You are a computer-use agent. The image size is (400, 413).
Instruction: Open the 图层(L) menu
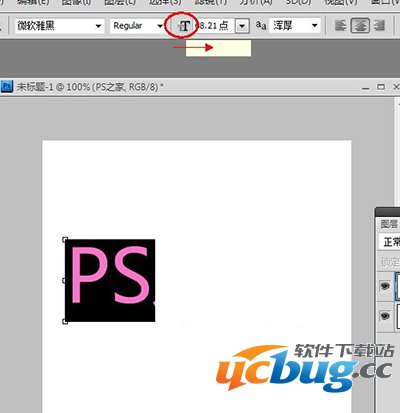[120, 2]
